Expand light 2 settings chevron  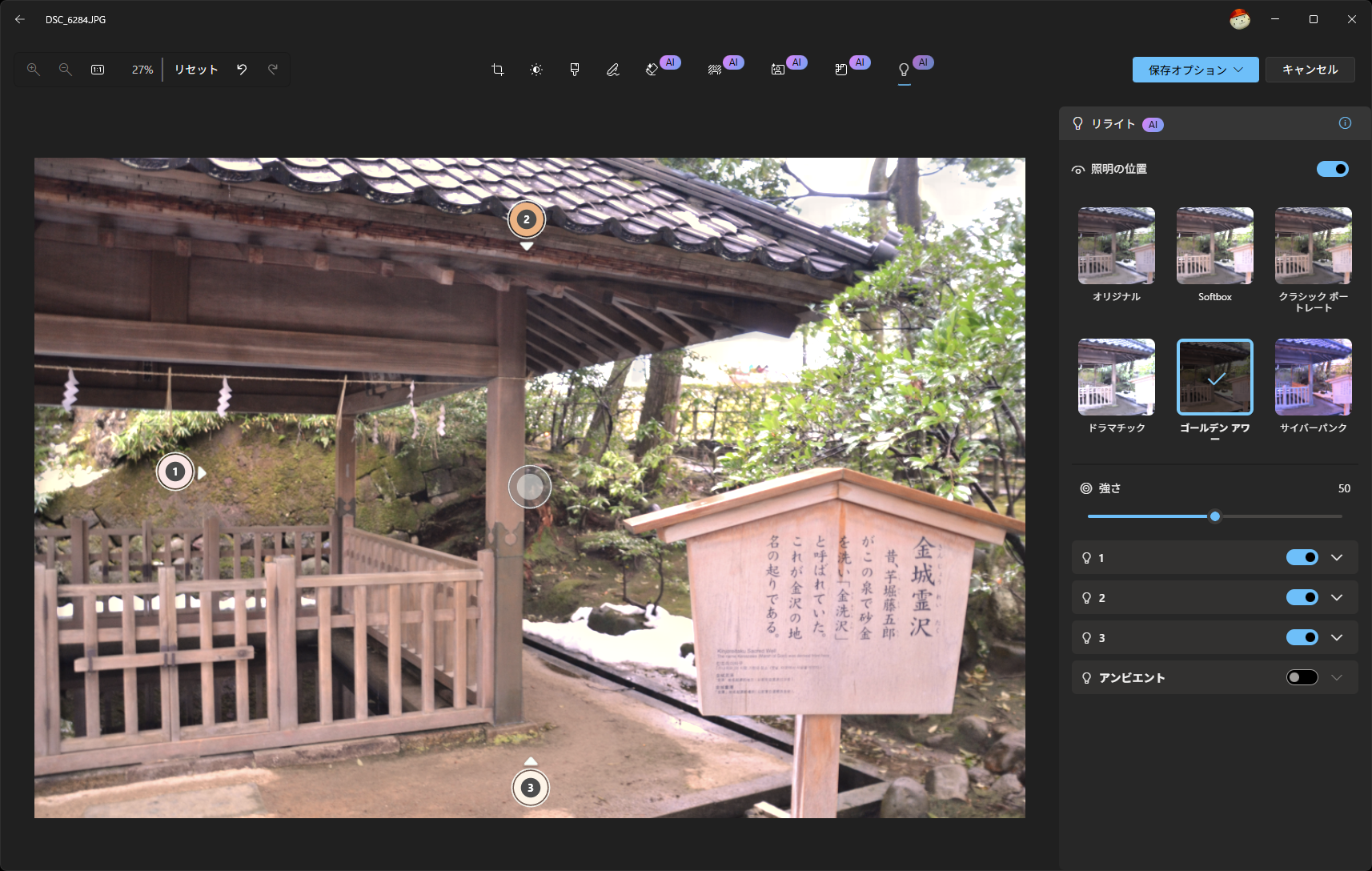point(1337,597)
